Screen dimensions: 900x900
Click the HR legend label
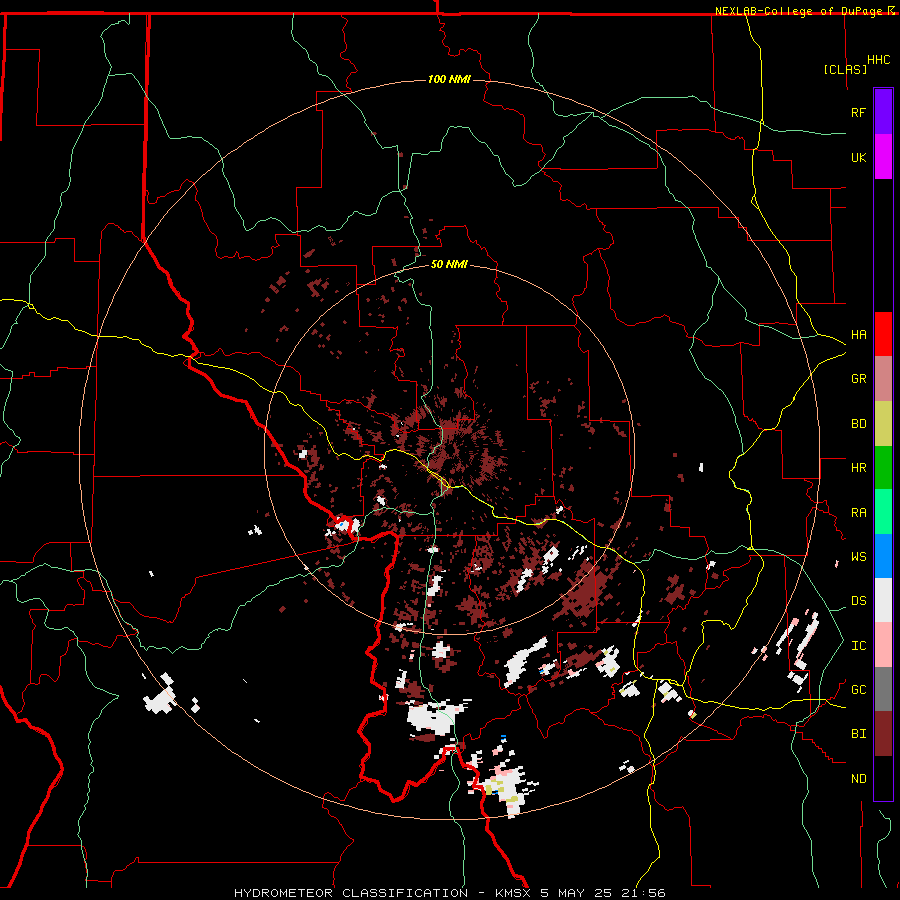858,468
